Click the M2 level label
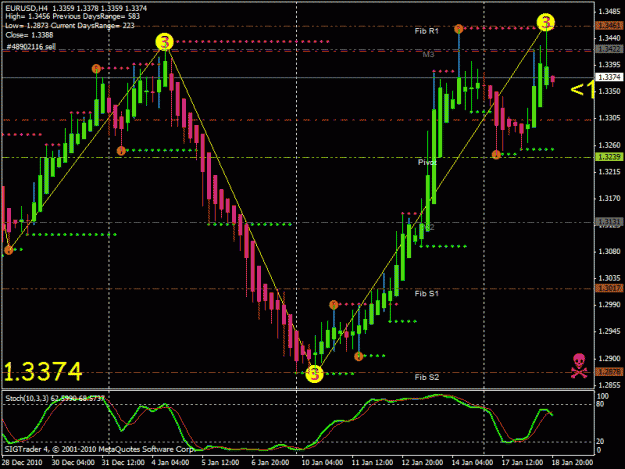 pyautogui.click(x=429, y=227)
